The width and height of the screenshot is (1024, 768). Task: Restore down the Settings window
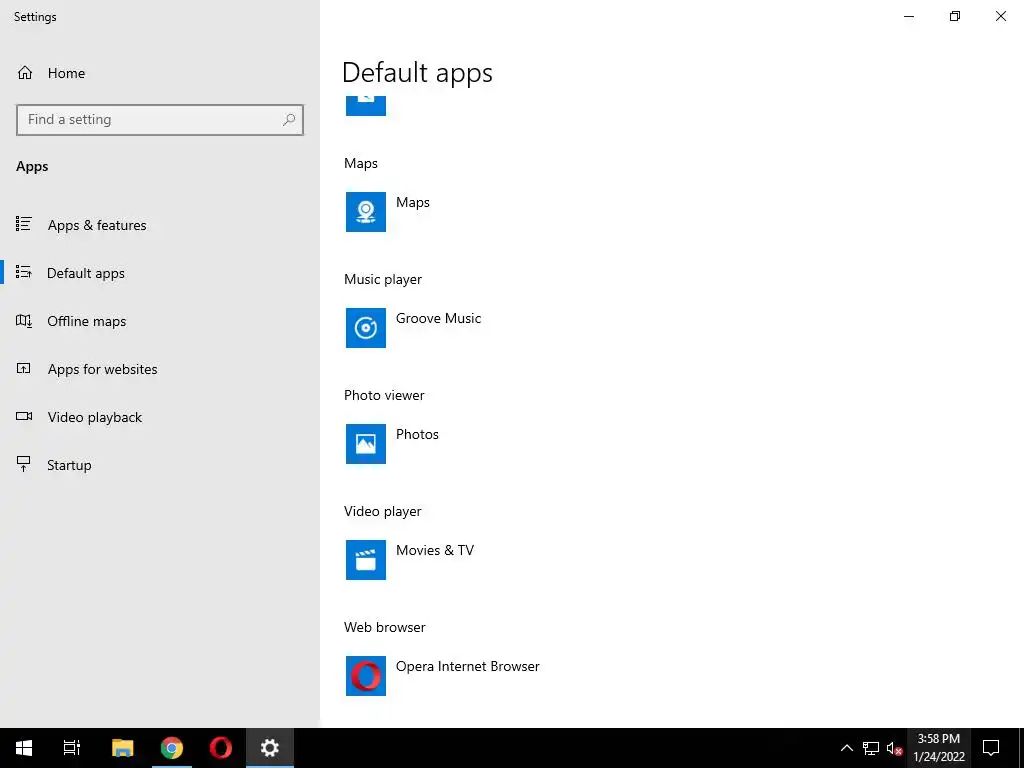click(955, 16)
